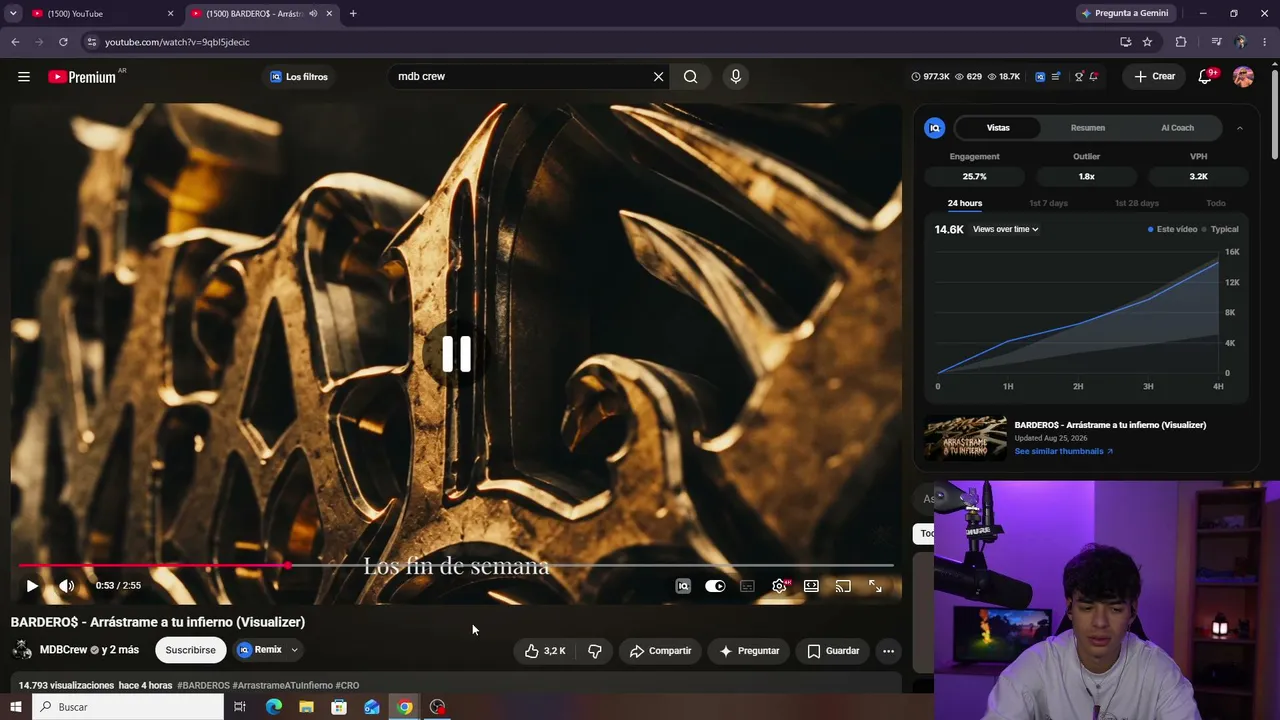The height and width of the screenshot is (720, 1280).
Task: Reload the page
Action: [63, 42]
